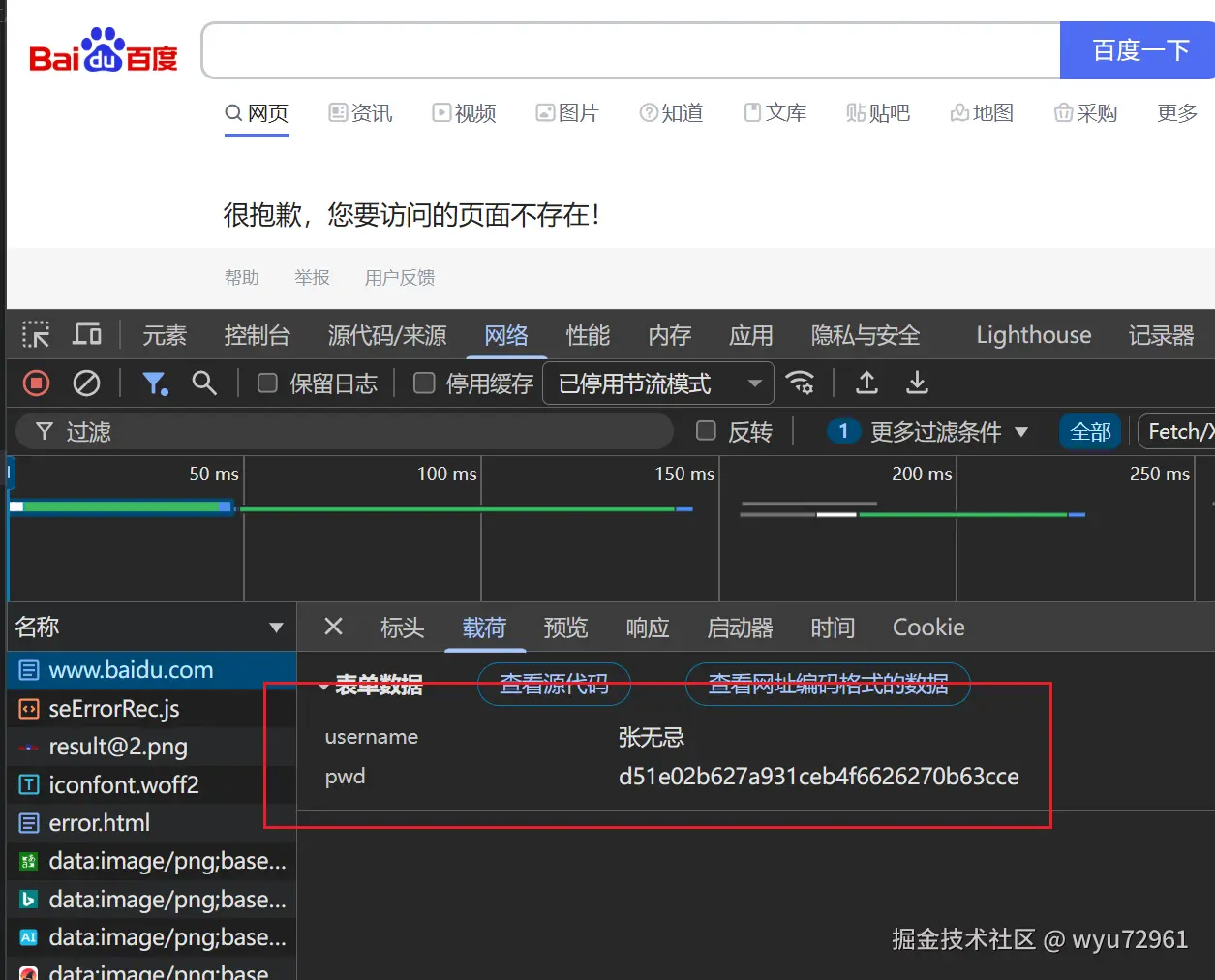This screenshot has width=1215, height=980.
Task: Select the Fetch/XHR filter chip
Action: point(1176,432)
